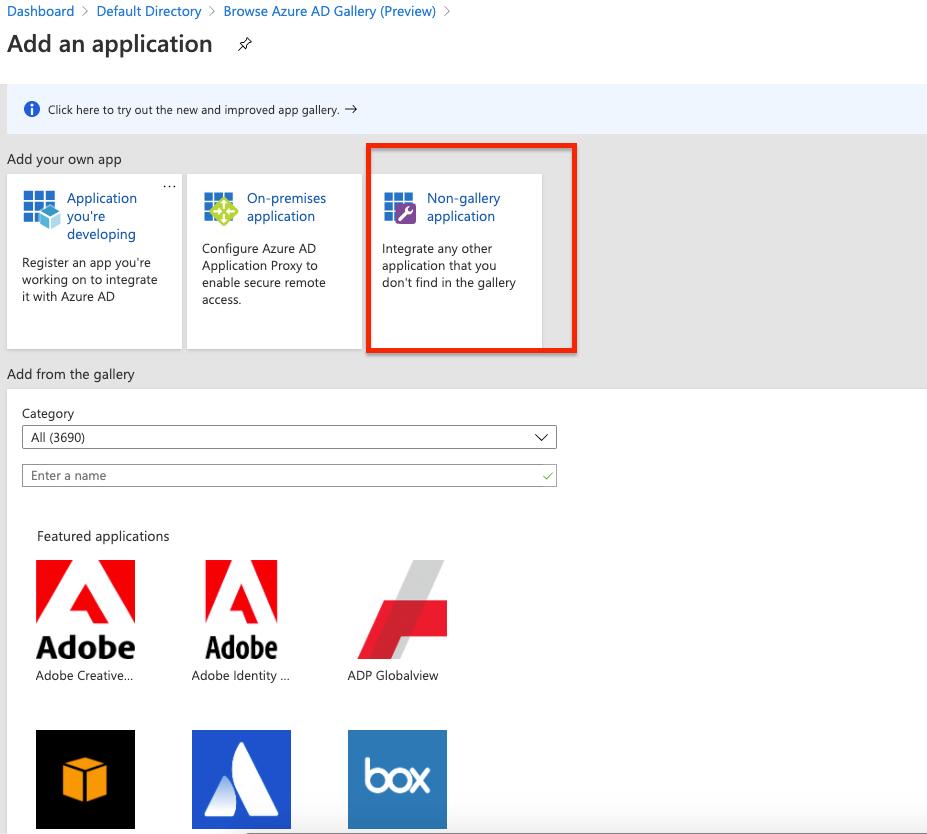The width and height of the screenshot is (927, 834).
Task: Go to Default Directory breadcrumb
Action: [x=149, y=11]
